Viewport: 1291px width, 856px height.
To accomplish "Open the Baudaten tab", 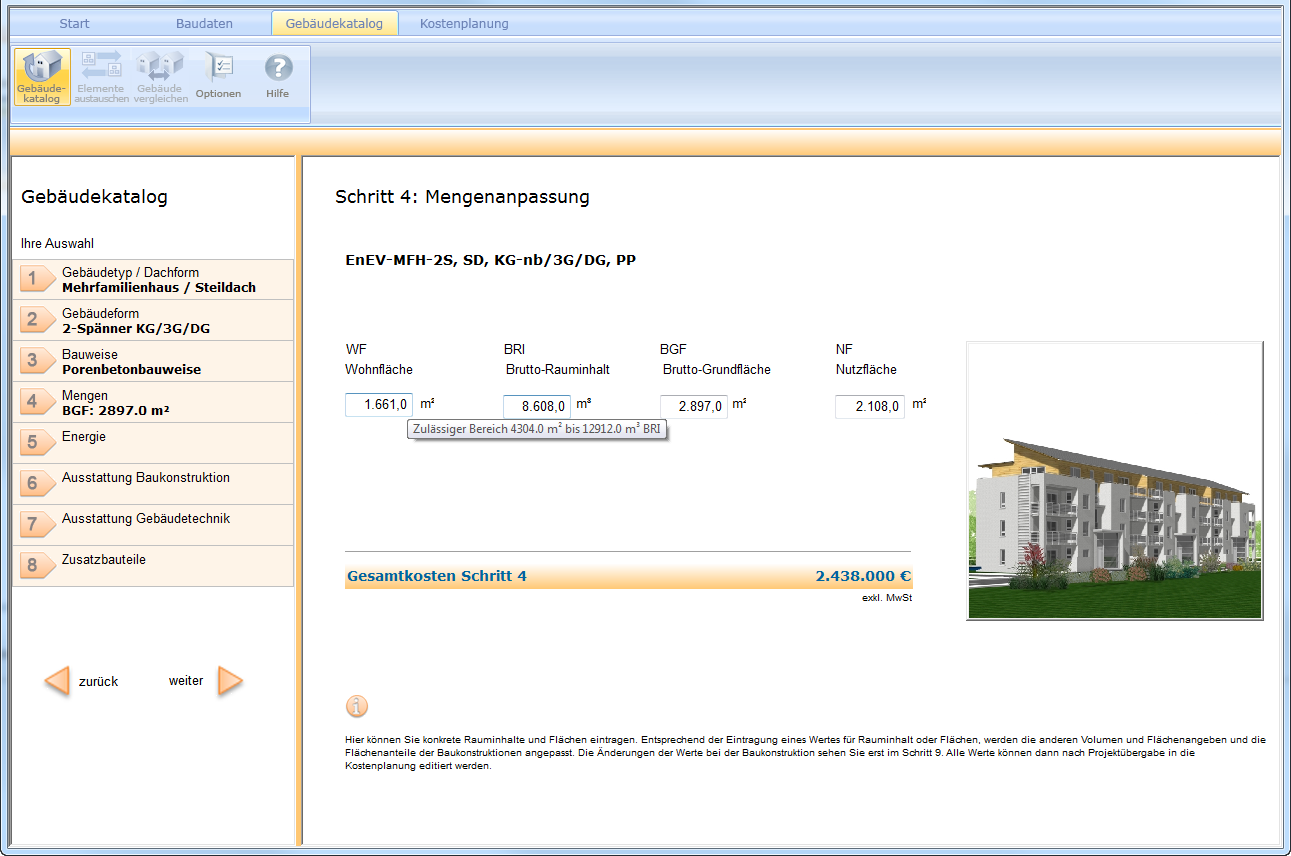I will pyautogui.click(x=204, y=23).
